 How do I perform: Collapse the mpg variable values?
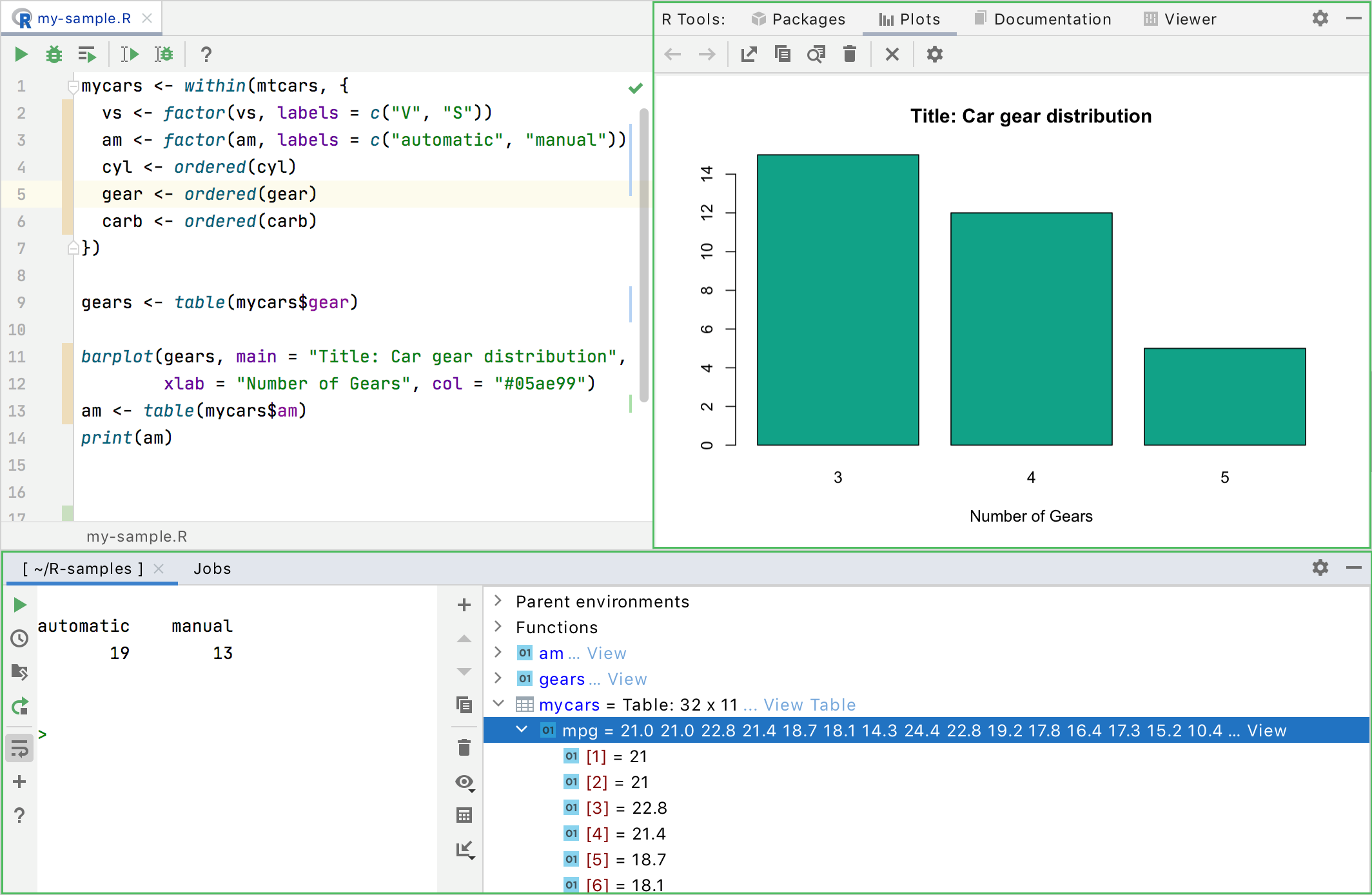pyautogui.click(x=521, y=731)
